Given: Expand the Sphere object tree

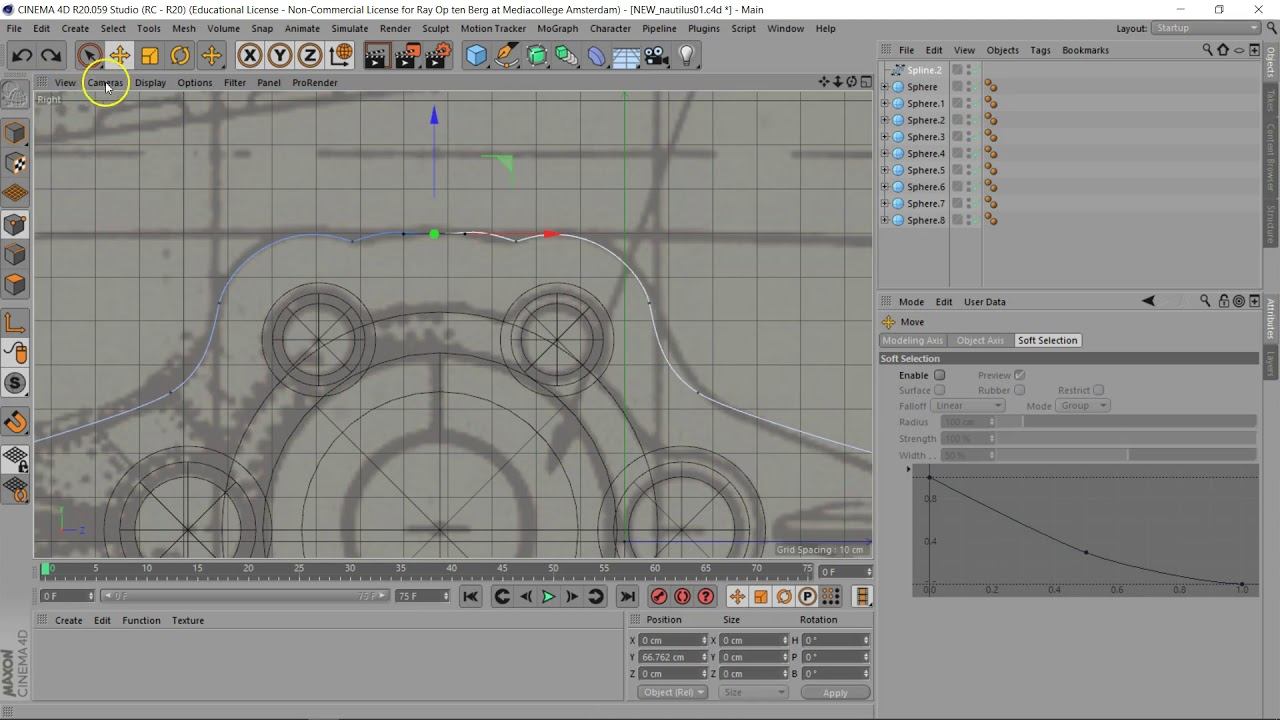Looking at the screenshot, I should (884, 87).
